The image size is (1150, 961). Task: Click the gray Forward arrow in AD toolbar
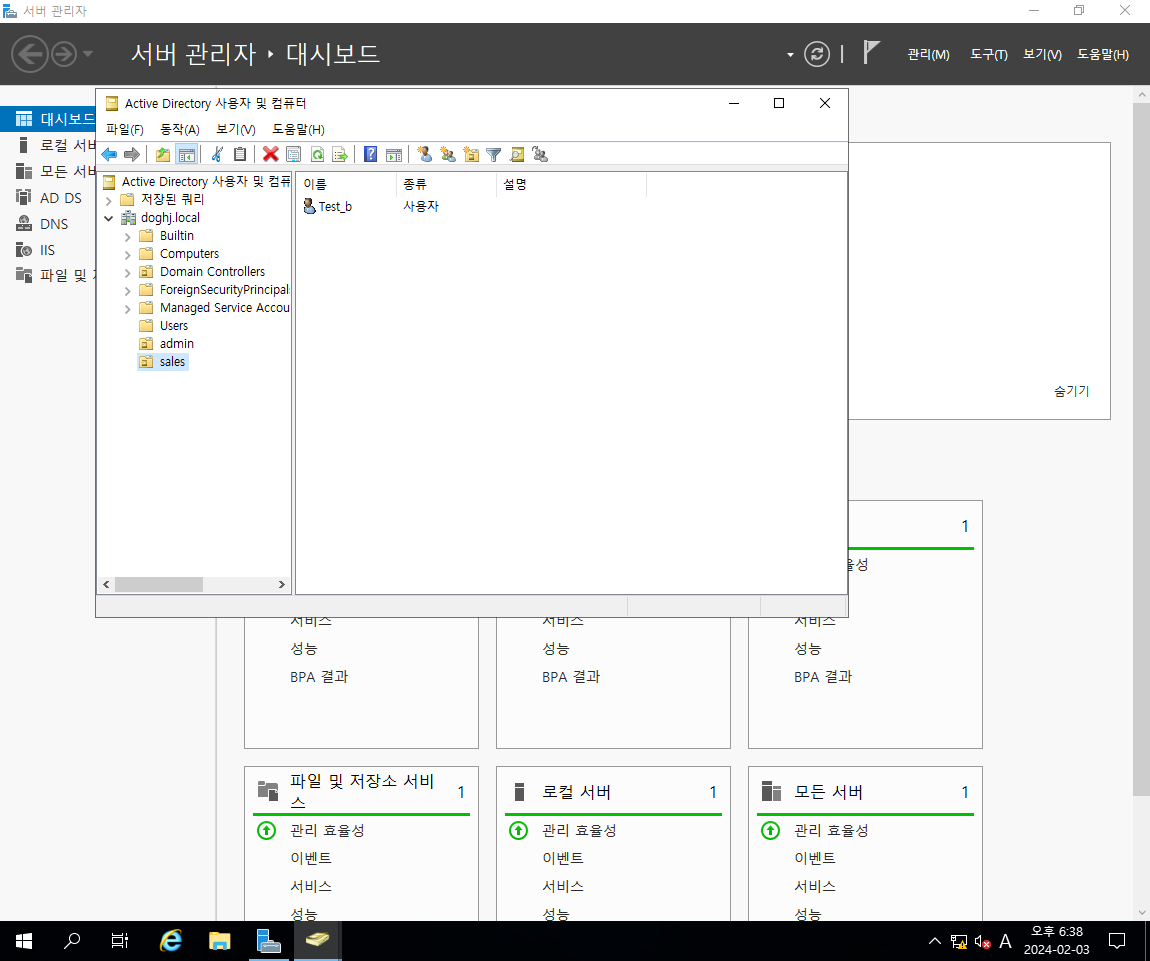132,154
